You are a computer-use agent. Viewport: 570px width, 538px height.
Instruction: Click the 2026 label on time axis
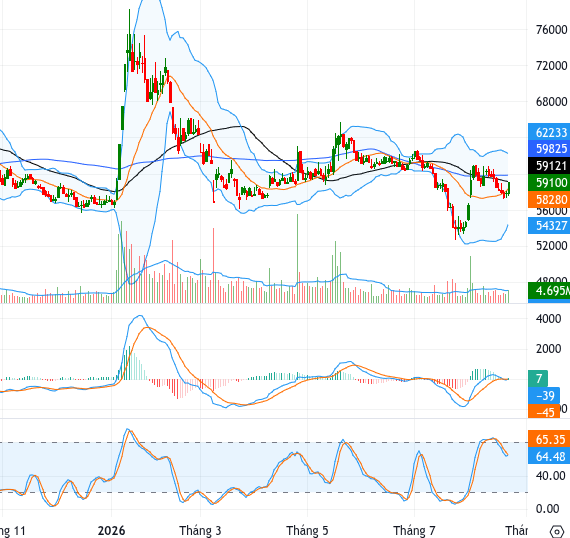(111, 531)
